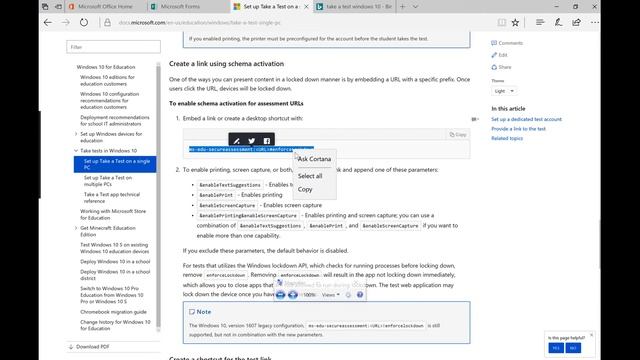Viewport: 640px width, 360px height.
Task: Open Change history for Windows 10 for Education
Action: 115,325
